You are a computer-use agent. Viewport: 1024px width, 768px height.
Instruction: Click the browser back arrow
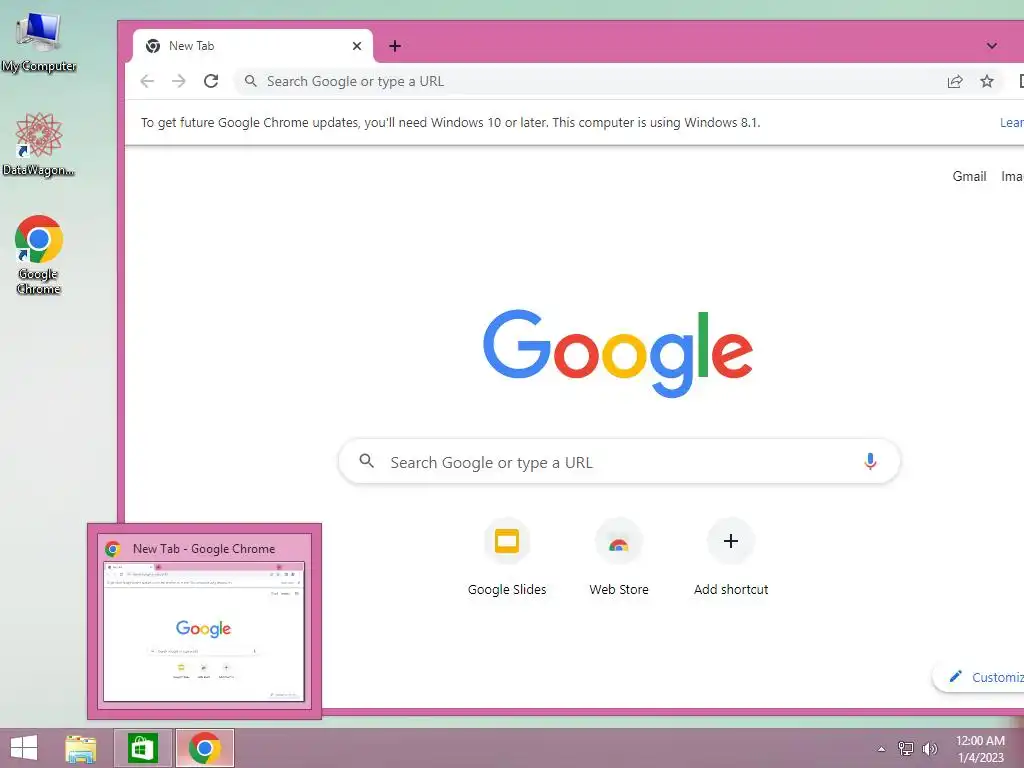point(147,81)
